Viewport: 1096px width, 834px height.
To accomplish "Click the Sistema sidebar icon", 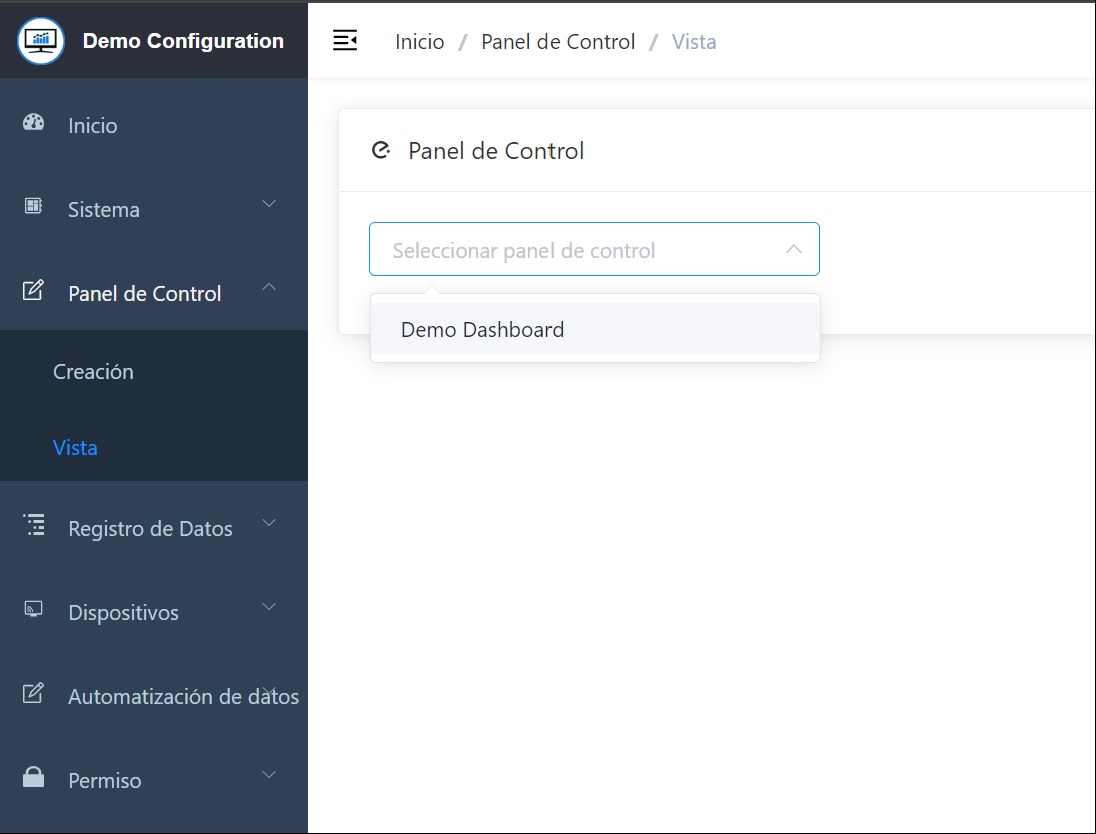I will (34, 207).
